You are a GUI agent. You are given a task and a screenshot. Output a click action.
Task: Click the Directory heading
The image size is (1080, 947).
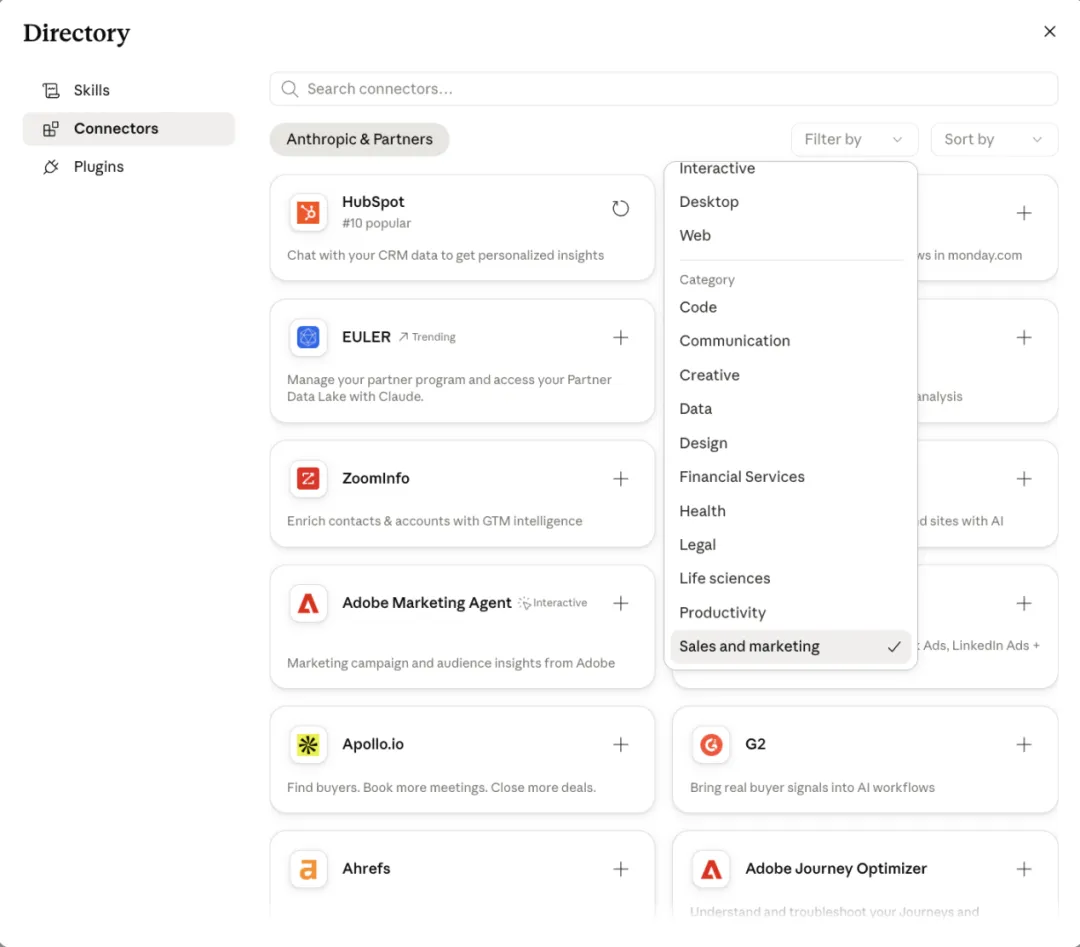76,34
